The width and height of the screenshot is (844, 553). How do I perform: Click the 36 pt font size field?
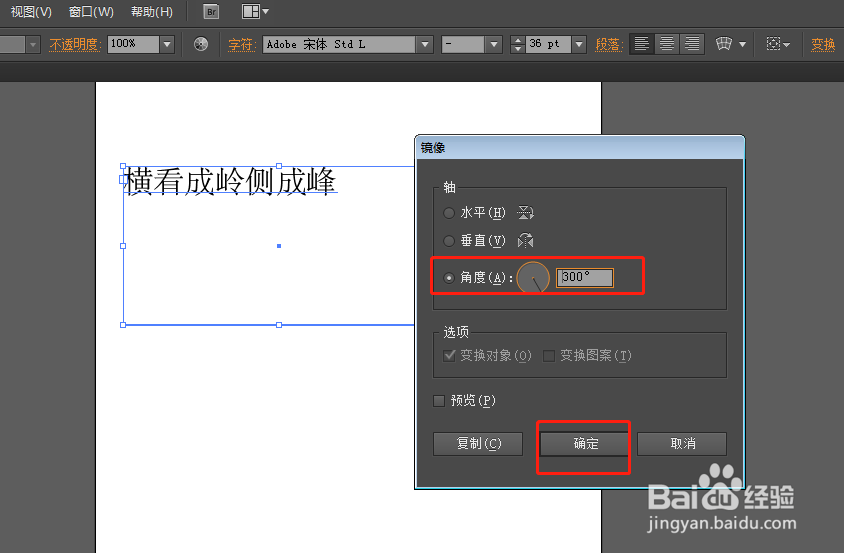coord(548,44)
